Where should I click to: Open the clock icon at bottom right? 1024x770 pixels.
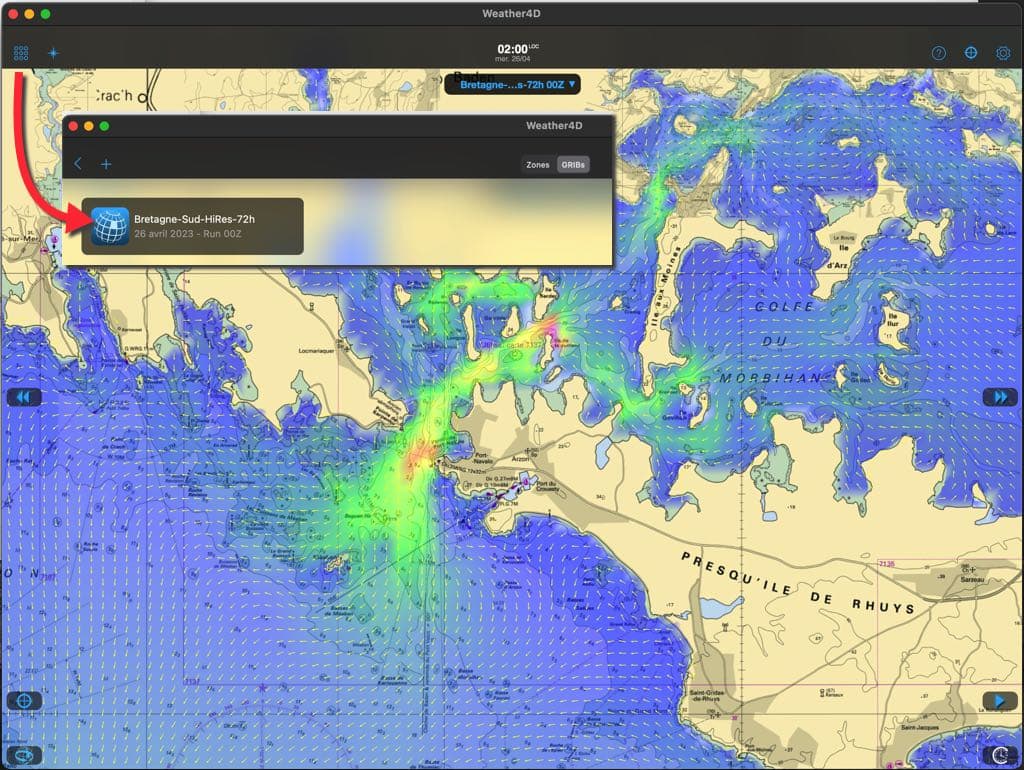pyautogui.click(x=1000, y=755)
